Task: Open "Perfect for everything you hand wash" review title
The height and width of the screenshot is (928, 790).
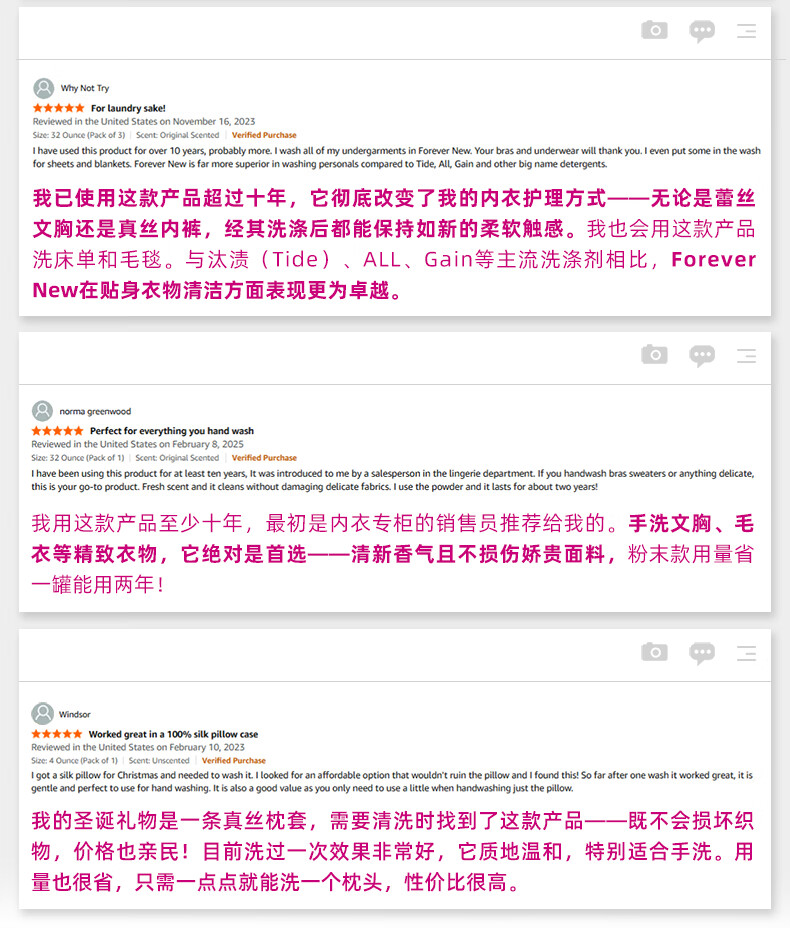Action: 172,431
